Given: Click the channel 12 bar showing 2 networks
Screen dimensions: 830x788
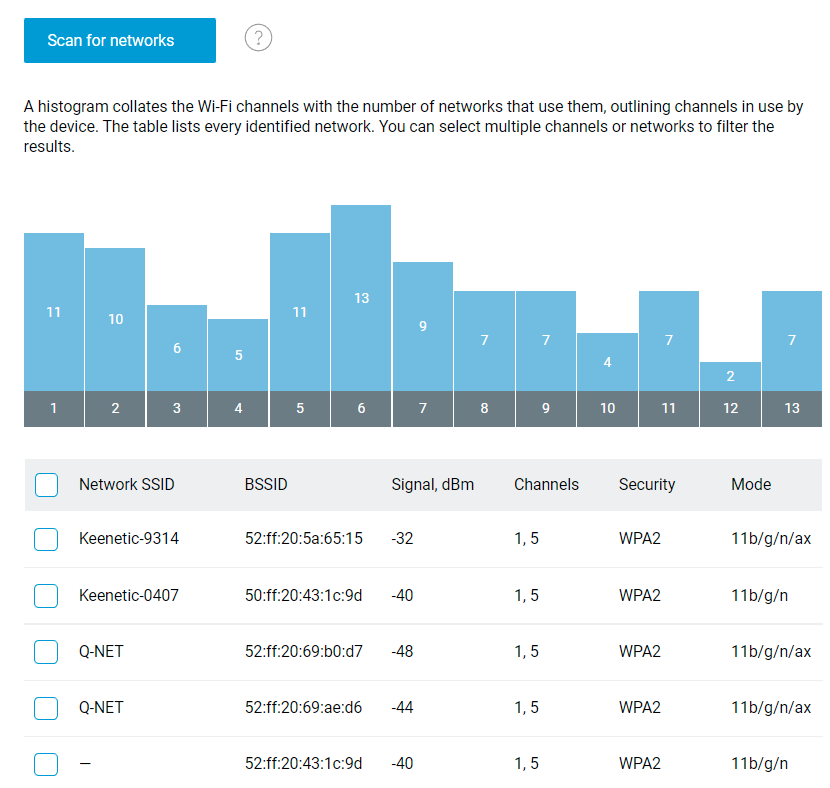Looking at the screenshot, I should [730, 376].
